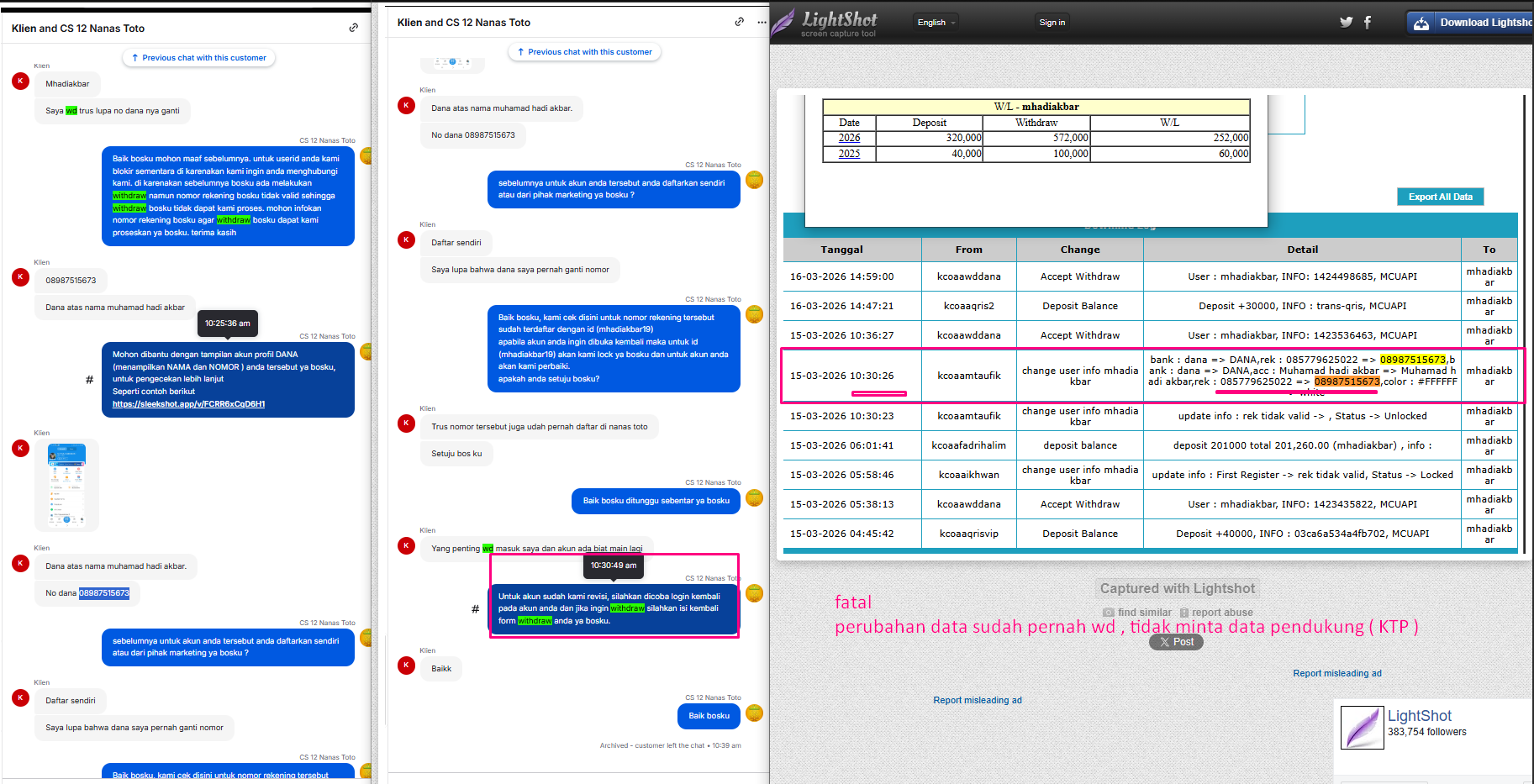Click the selected number 08987515673 in left chat
The image size is (1534, 784).
(104, 593)
